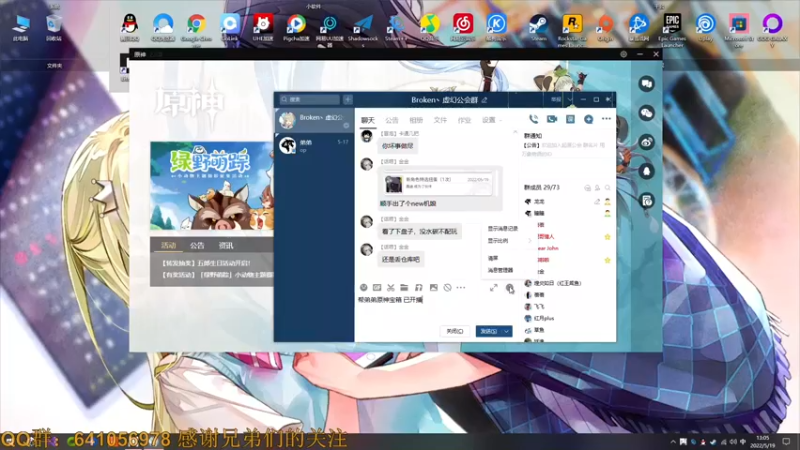Image resolution: width=800 pixels, height=450 pixels.
Task: Open Google Chrome desktop shortcut
Action: (196, 29)
